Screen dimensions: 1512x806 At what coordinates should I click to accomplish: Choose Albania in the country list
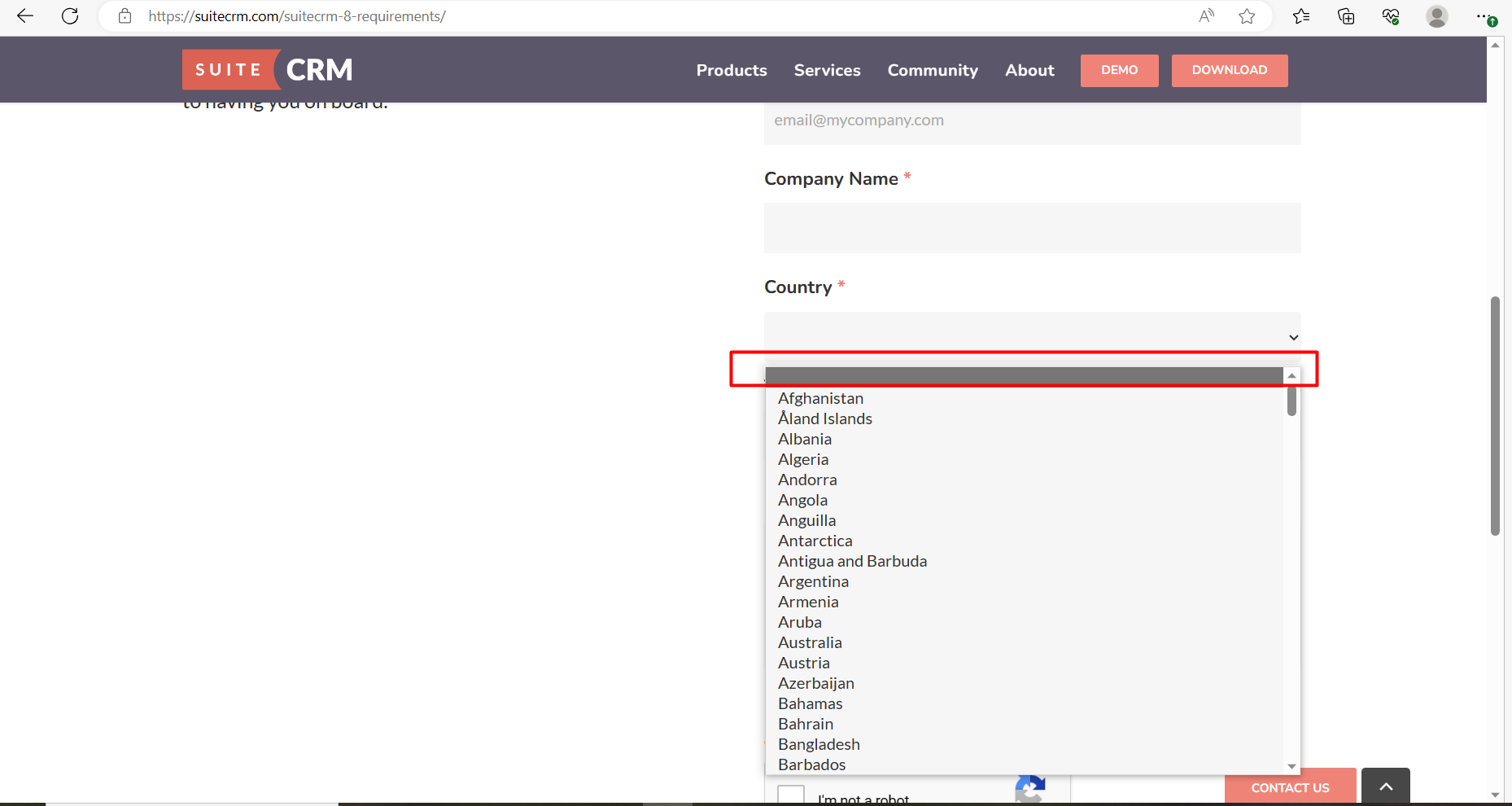pos(1024,439)
